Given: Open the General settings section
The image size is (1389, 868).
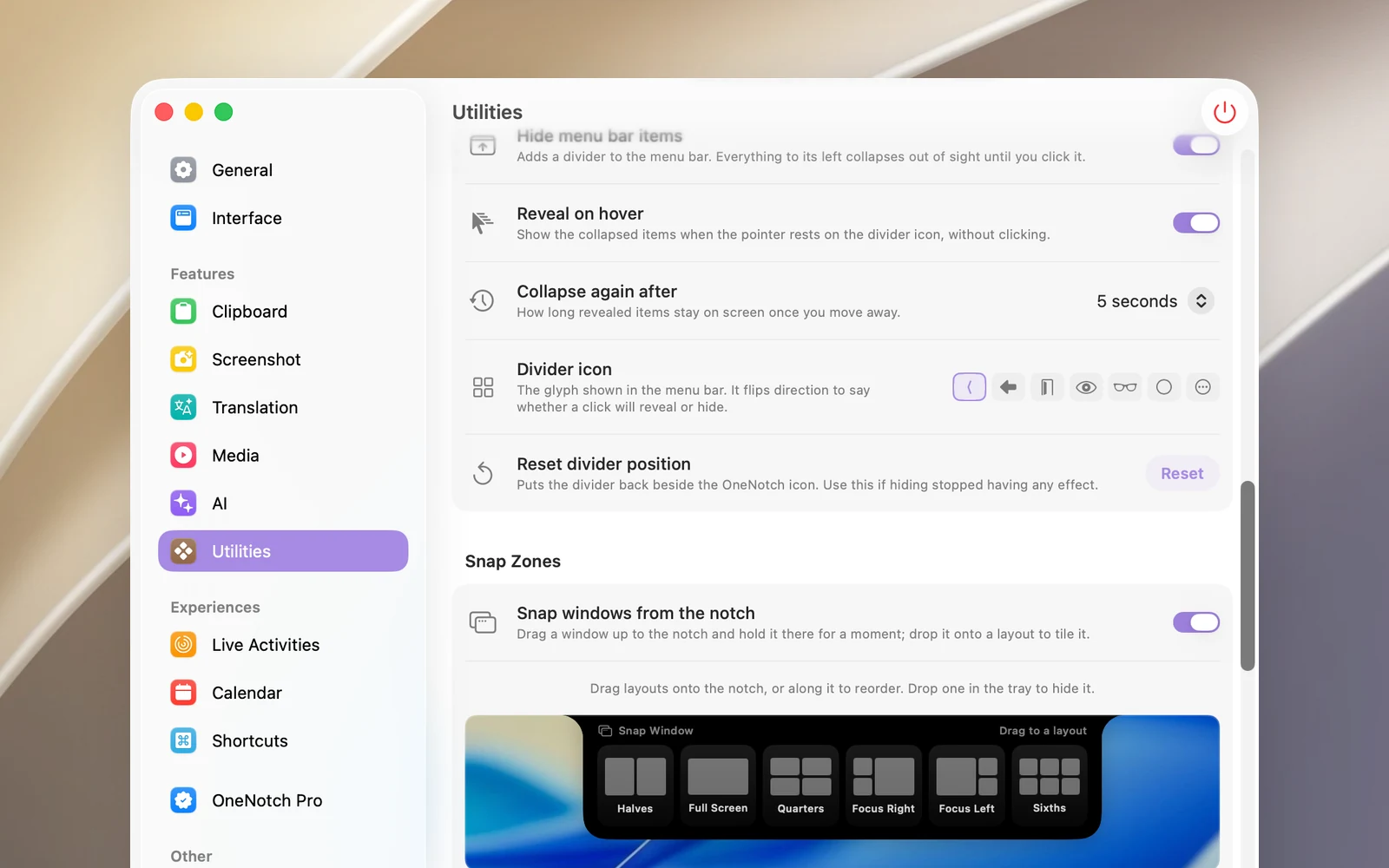Looking at the screenshot, I should pyautogui.click(x=283, y=170).
